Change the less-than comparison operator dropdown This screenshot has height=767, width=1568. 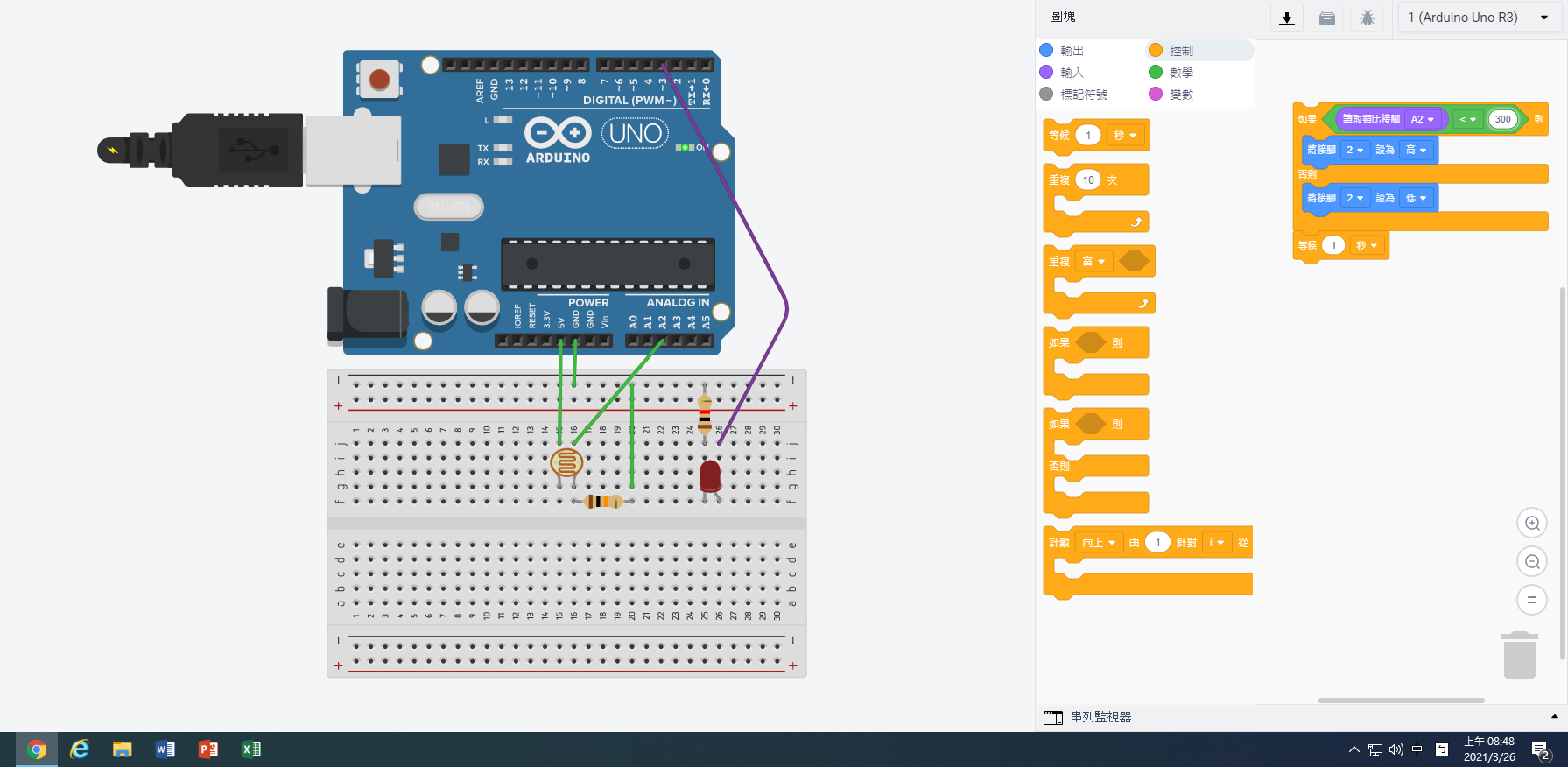tap(1467, 119)
